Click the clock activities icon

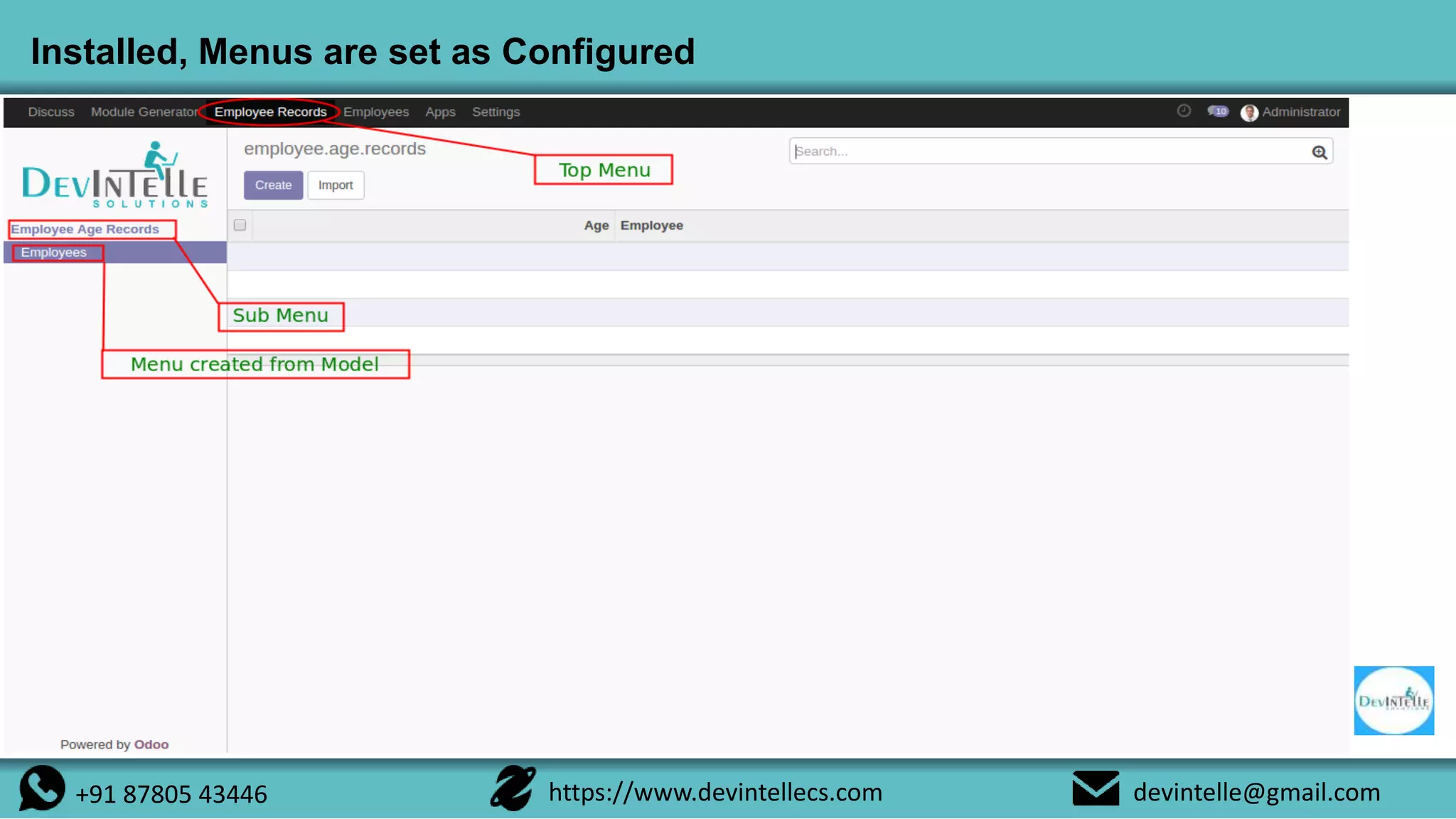1183,111
